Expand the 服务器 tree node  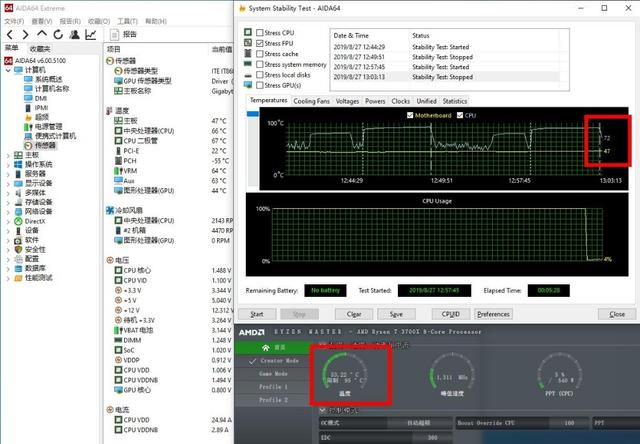point(8,174)
